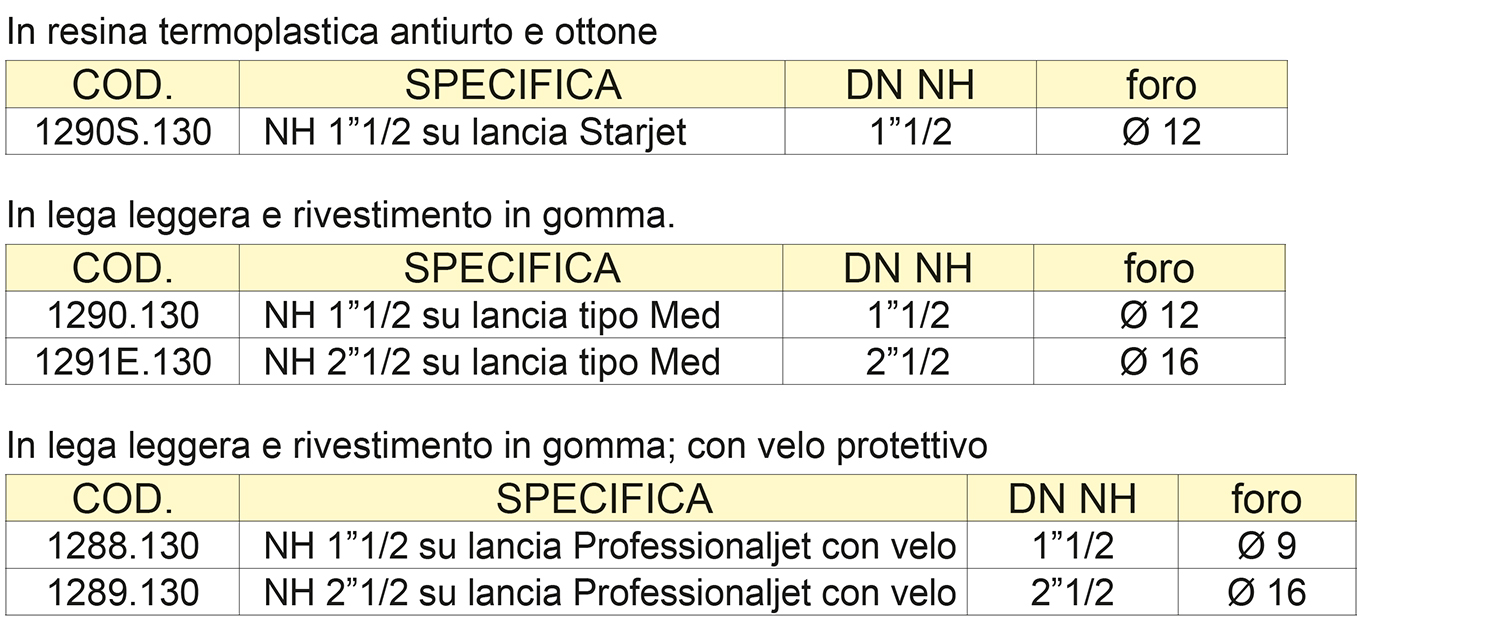Click the heading In resina termoplastica antiurto e ottone
Screen dimensions: 1502x630
coord(332,33)
